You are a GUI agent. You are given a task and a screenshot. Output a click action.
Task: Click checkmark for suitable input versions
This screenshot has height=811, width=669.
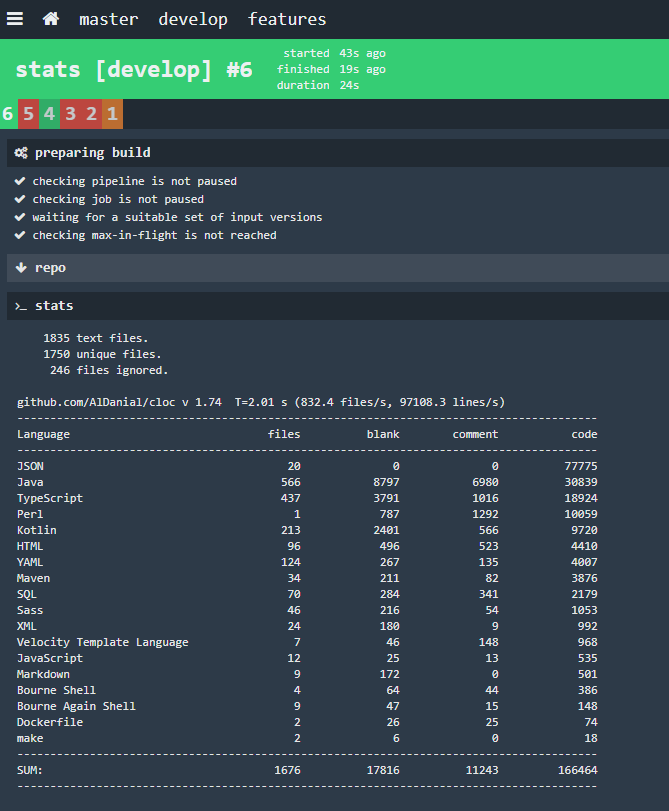(x=20, y=217)
